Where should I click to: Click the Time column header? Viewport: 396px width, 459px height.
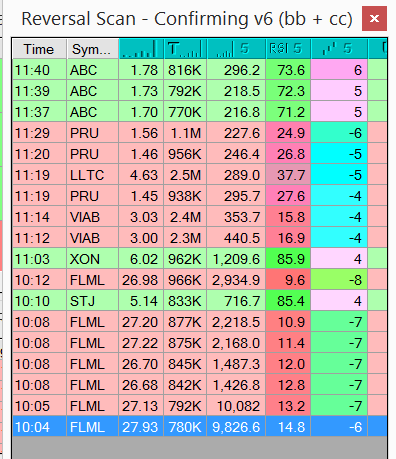(x=39, y=49)
